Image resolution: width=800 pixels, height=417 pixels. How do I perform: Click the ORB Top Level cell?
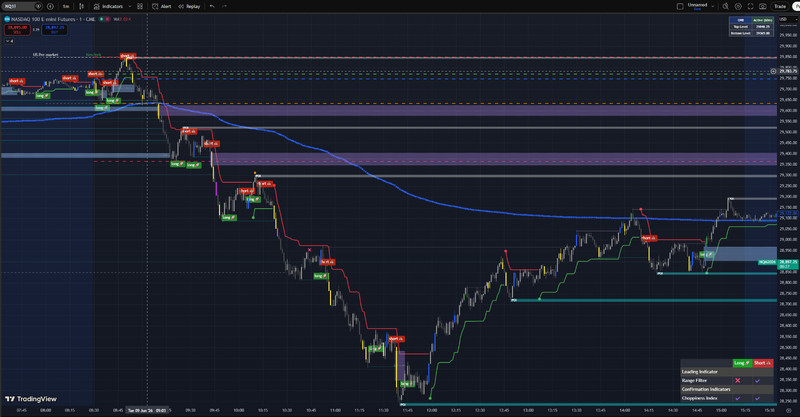(x=740, y=27)
